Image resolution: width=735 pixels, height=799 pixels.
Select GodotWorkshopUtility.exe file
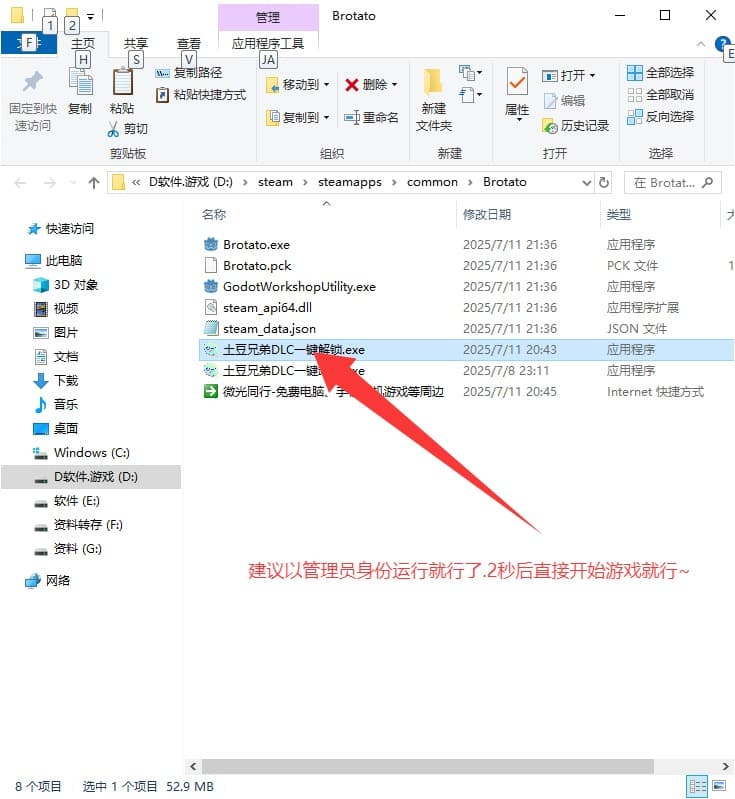299,286
